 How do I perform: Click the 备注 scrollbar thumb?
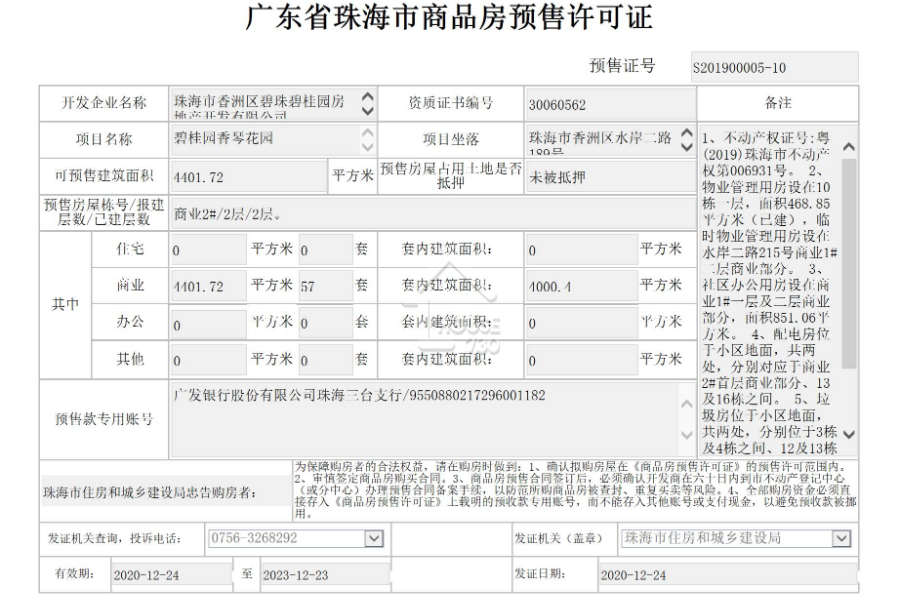click(x=849, y=263)
